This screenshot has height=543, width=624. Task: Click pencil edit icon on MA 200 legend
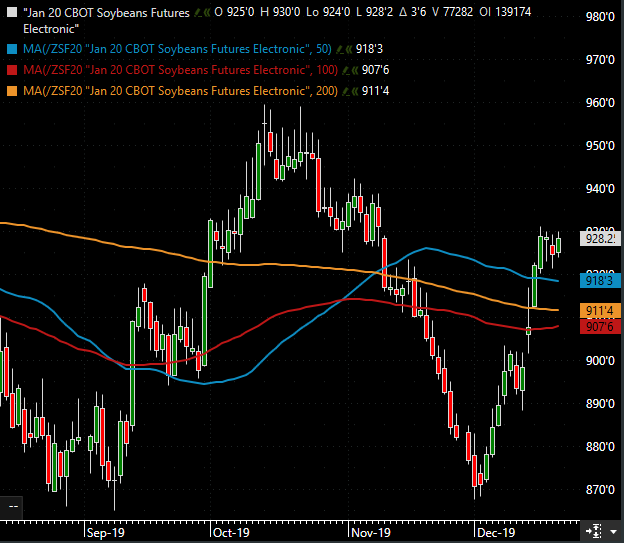click(346, 92)
